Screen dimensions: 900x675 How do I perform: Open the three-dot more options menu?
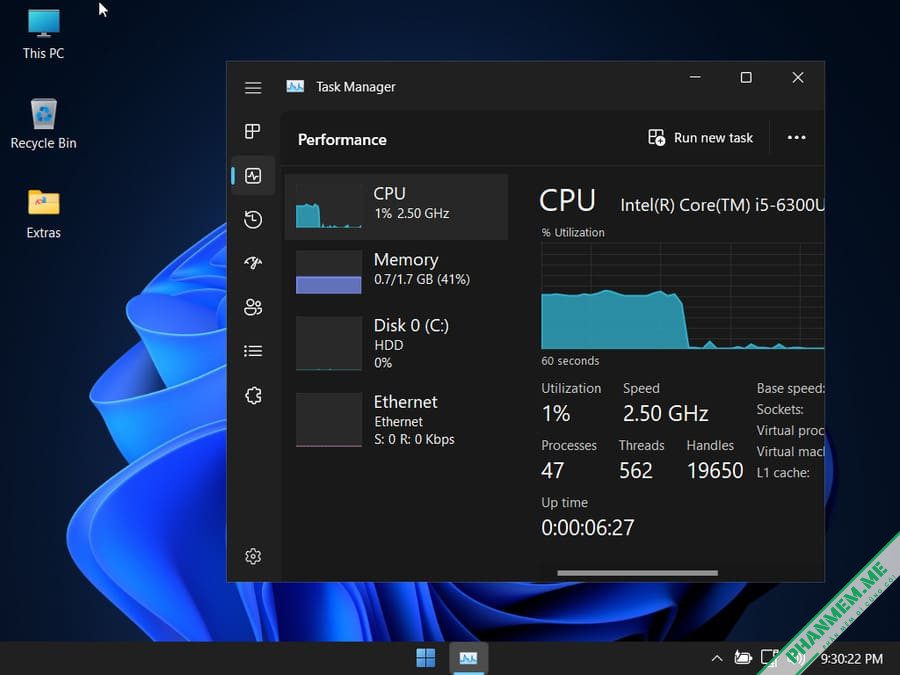(797, 138)
